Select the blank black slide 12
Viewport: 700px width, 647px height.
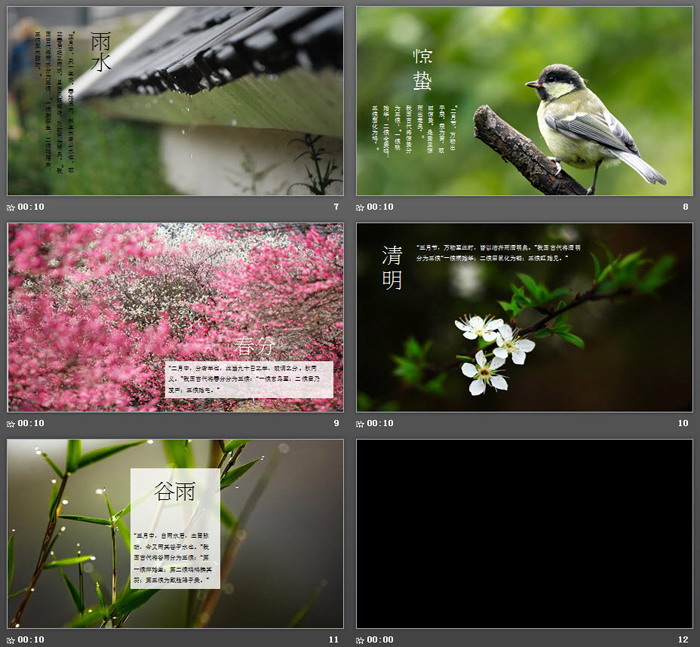click(524, 533)
